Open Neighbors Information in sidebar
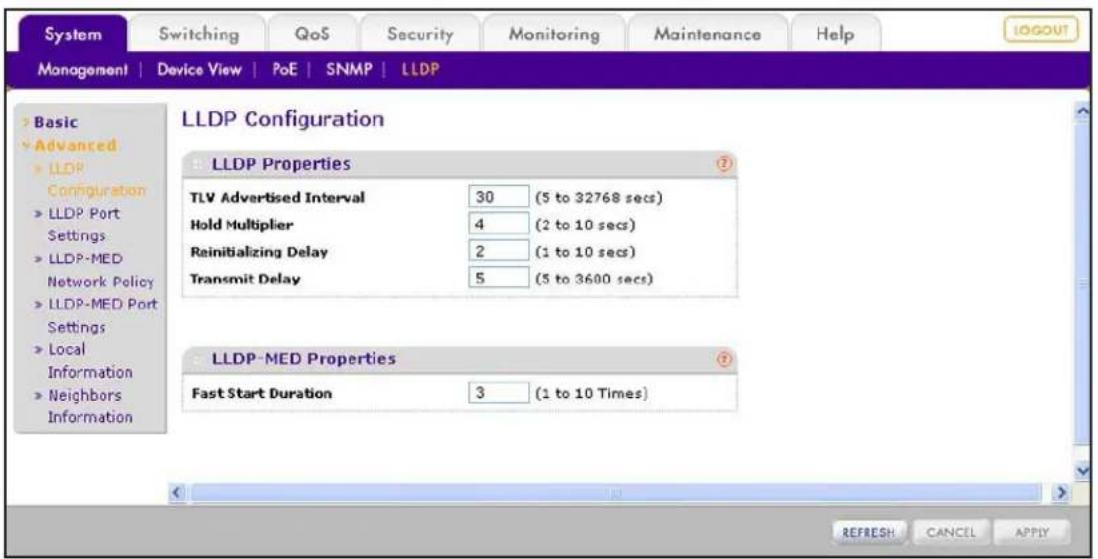 tap(90, 406)
